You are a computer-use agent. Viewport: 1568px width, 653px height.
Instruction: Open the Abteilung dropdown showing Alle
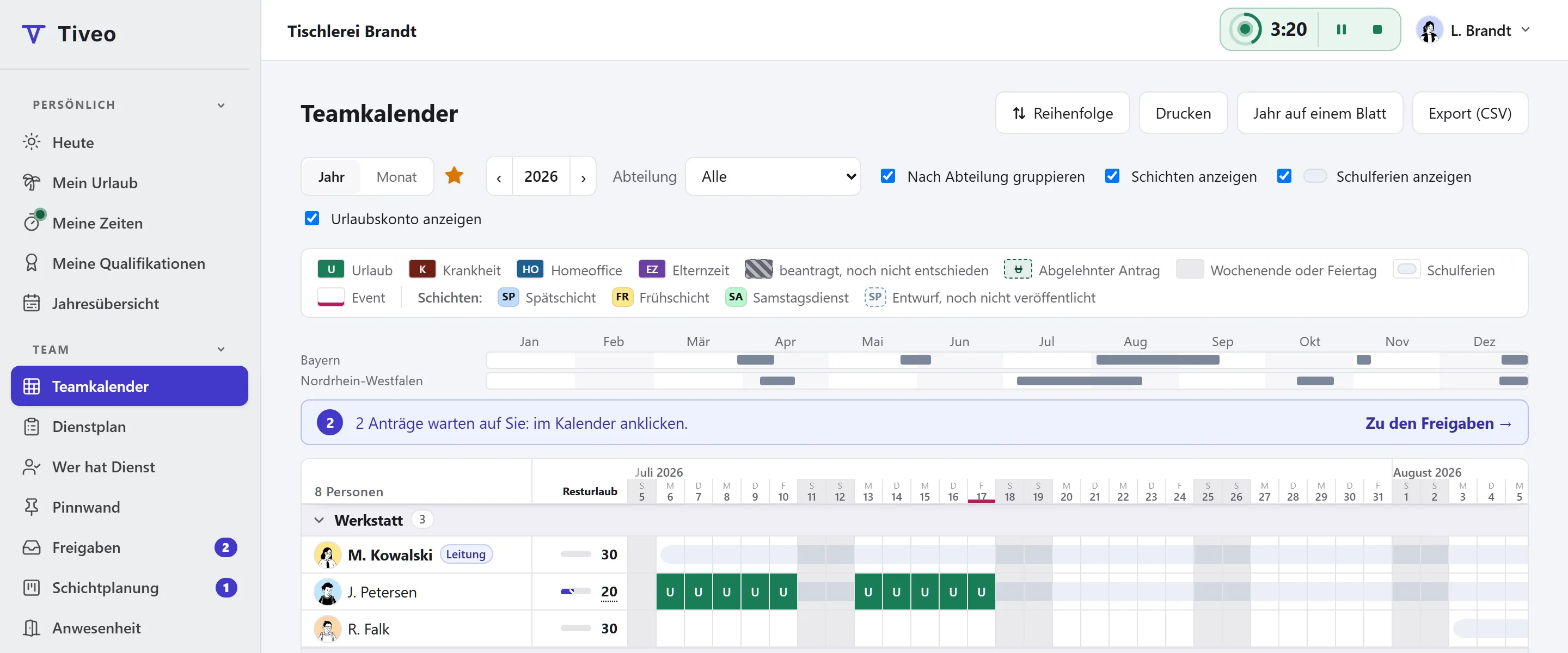tap(773, 176)
